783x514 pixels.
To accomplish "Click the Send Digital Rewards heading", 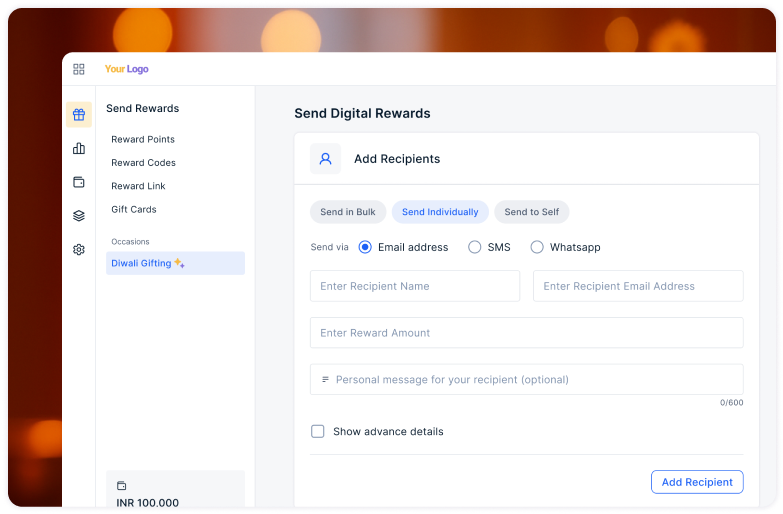I will 362,113.
